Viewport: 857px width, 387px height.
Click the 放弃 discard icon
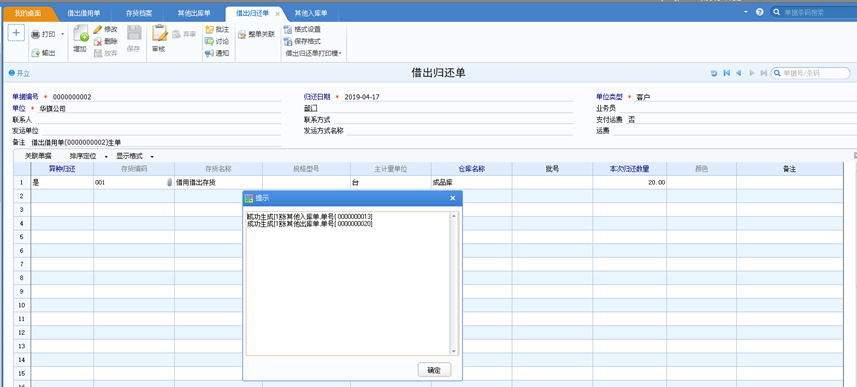pyautogui.click(x=98, y=53)
